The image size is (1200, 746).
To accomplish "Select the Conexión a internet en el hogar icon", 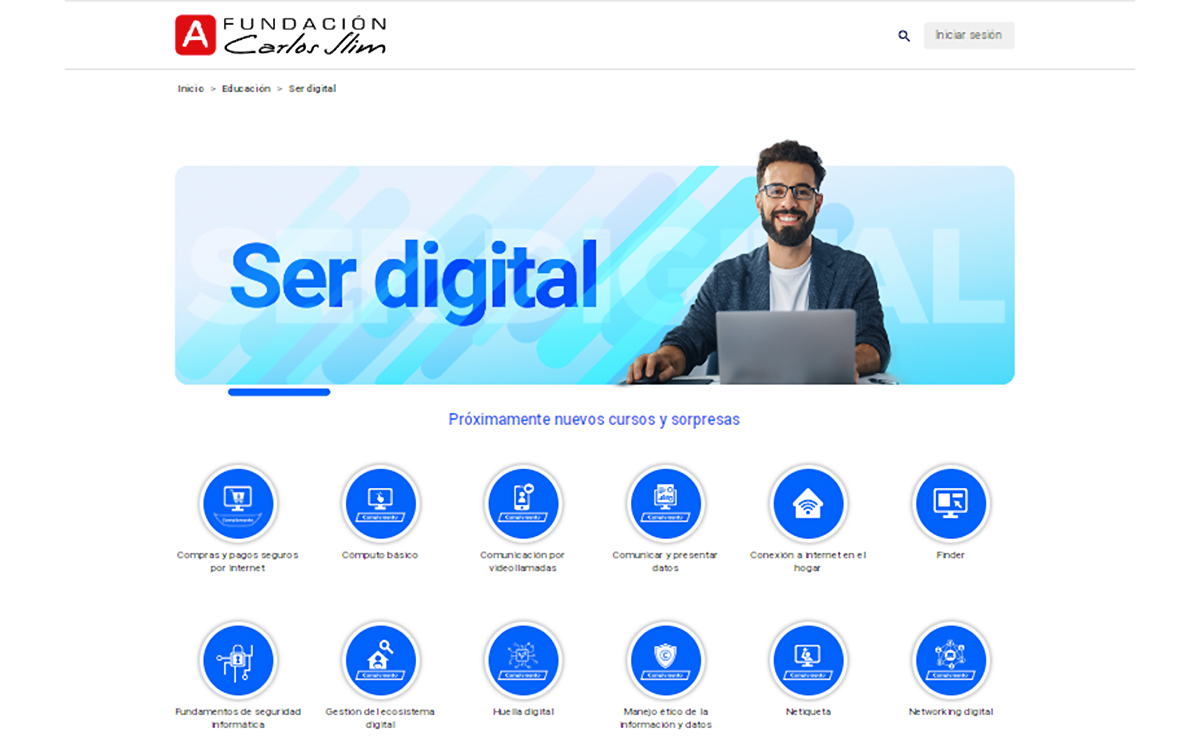I will pyautogui.click(x=808, y=503).
